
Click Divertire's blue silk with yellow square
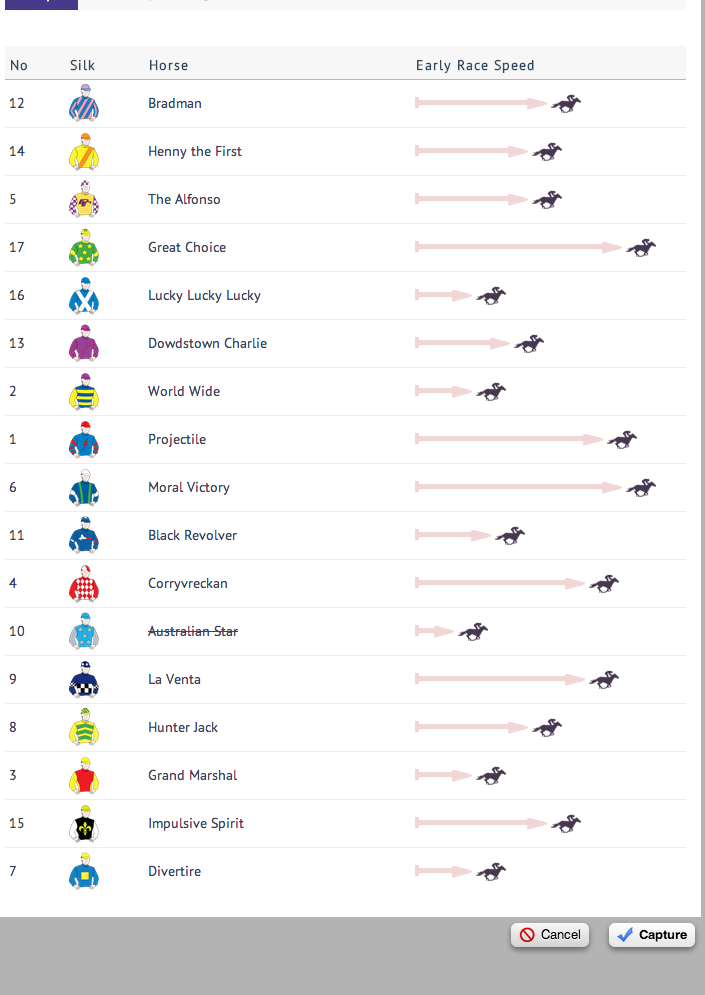[x=84, y=871]
